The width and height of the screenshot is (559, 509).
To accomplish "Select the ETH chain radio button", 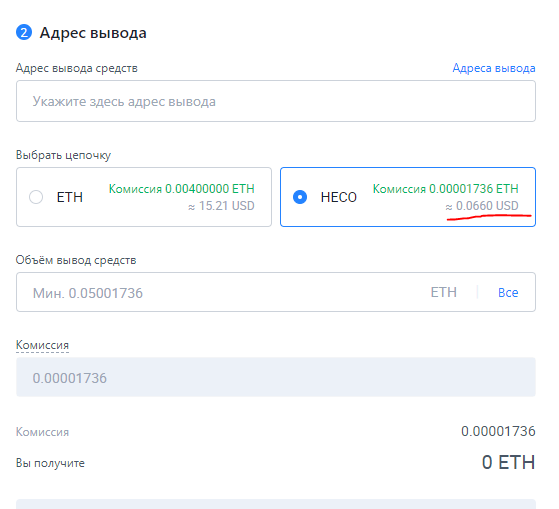I will click(36, 197).
